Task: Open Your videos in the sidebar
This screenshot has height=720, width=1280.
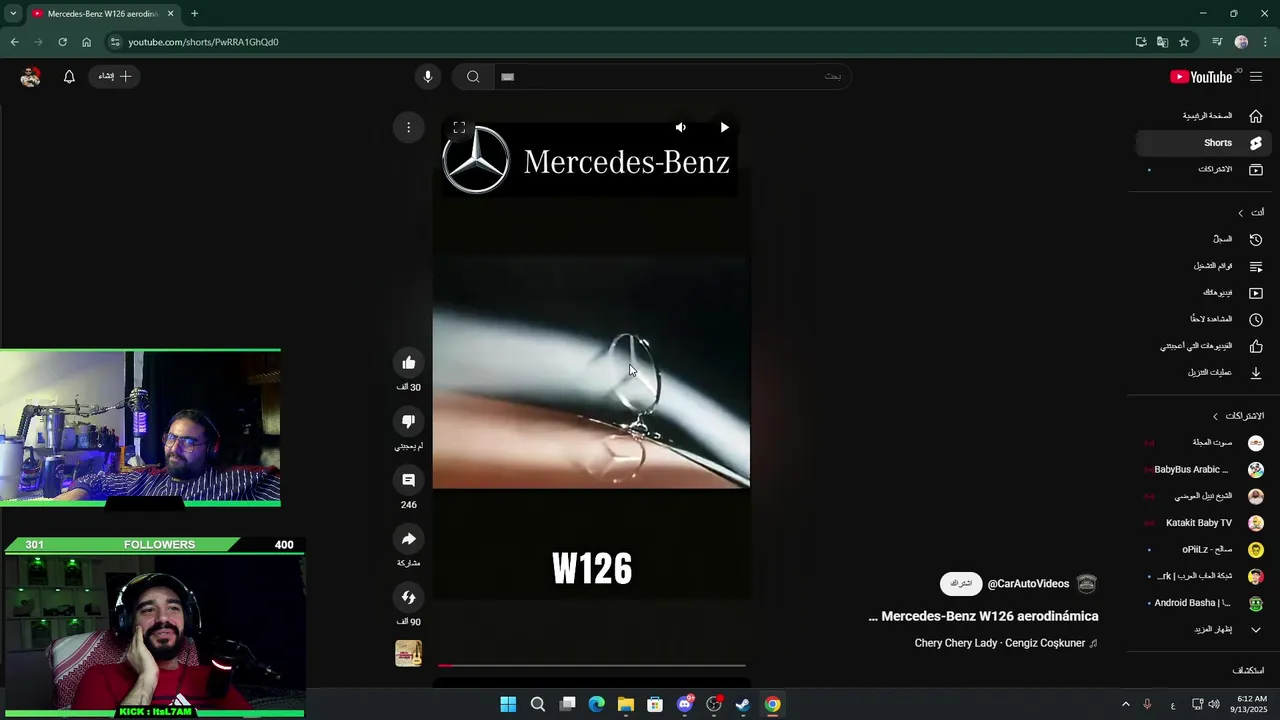Action: coord(1204,293)
